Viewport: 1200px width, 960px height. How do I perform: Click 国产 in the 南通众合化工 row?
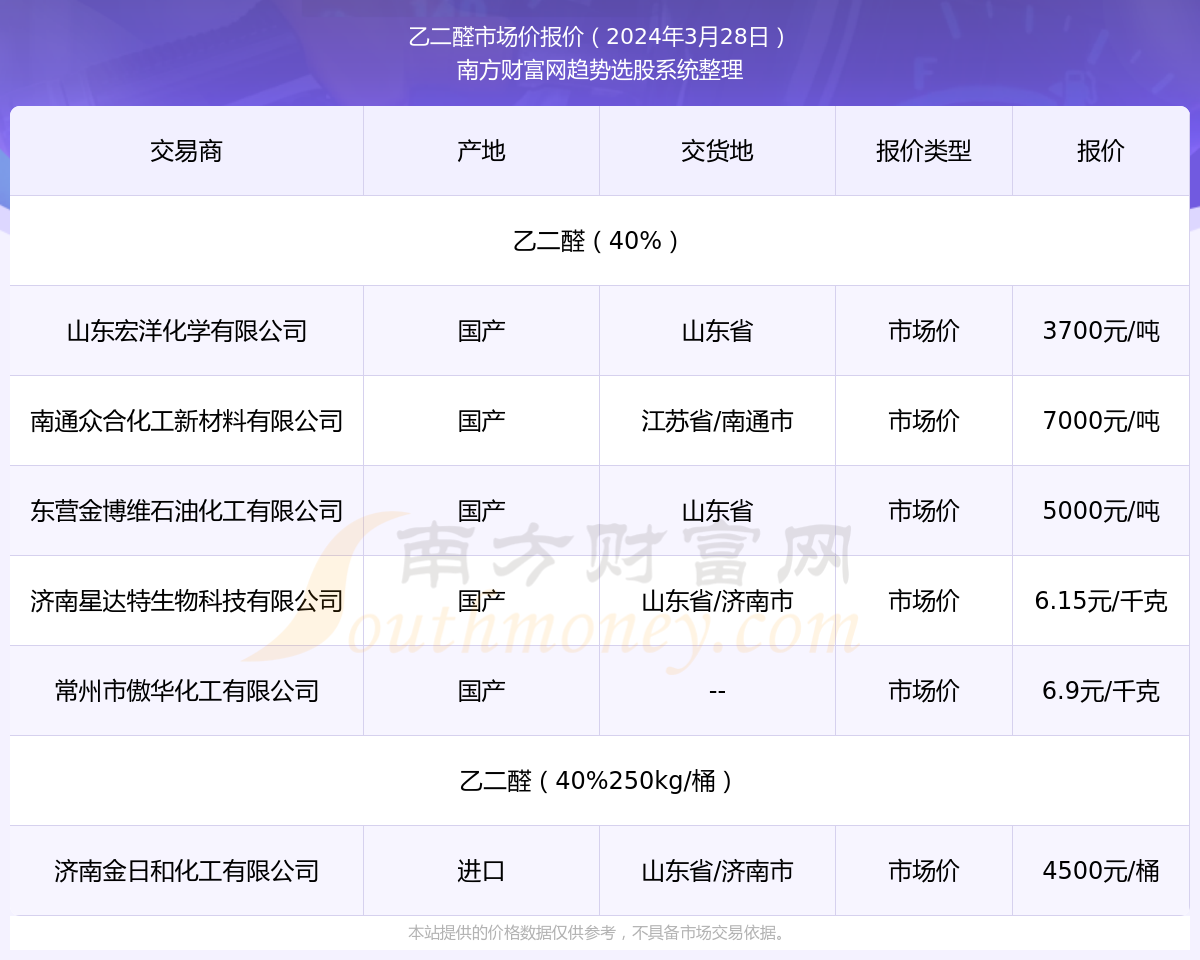pos(481,421)
